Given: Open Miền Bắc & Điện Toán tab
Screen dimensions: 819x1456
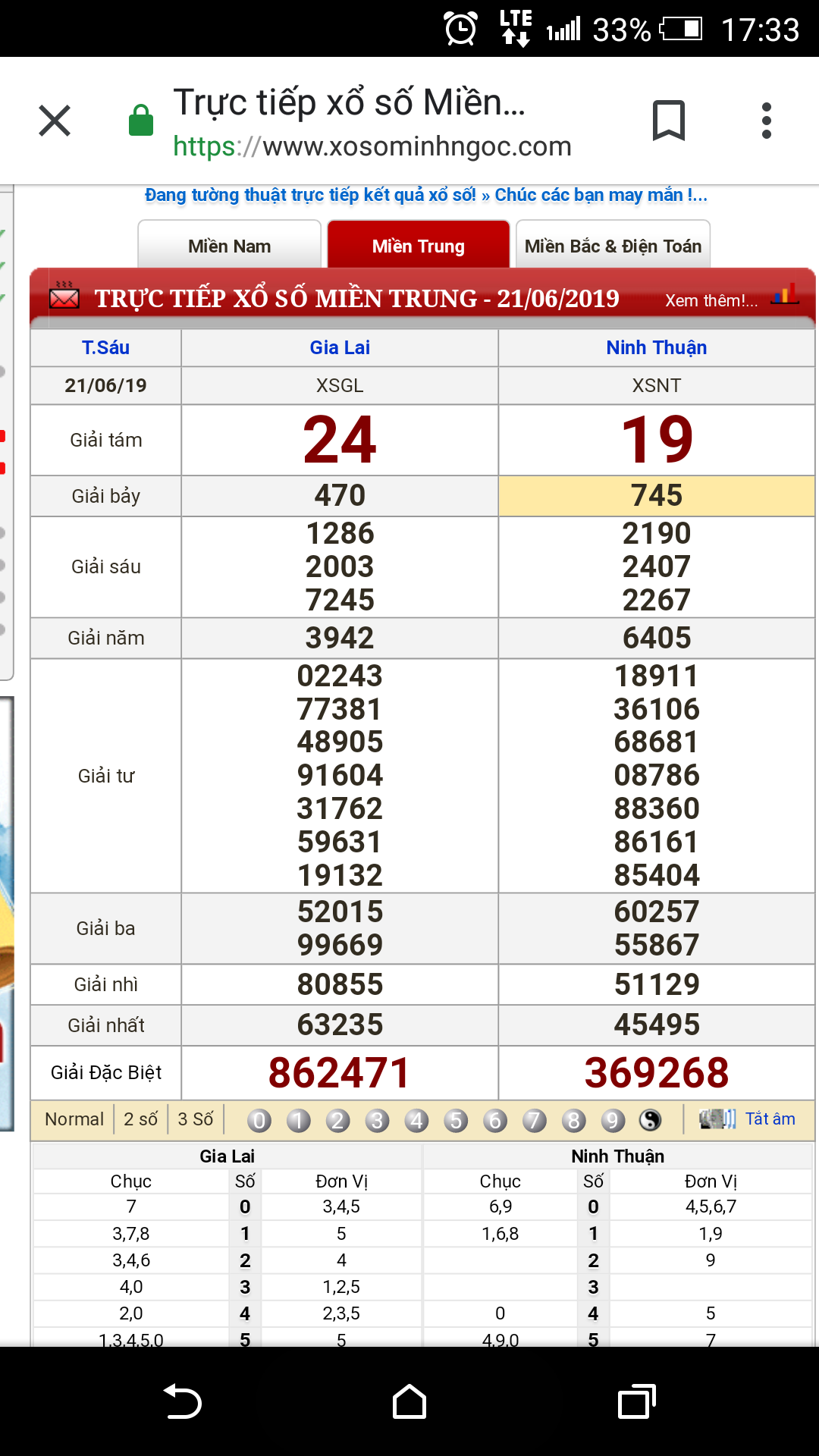Looking at the screenshot, I should [x=613, y=246].
